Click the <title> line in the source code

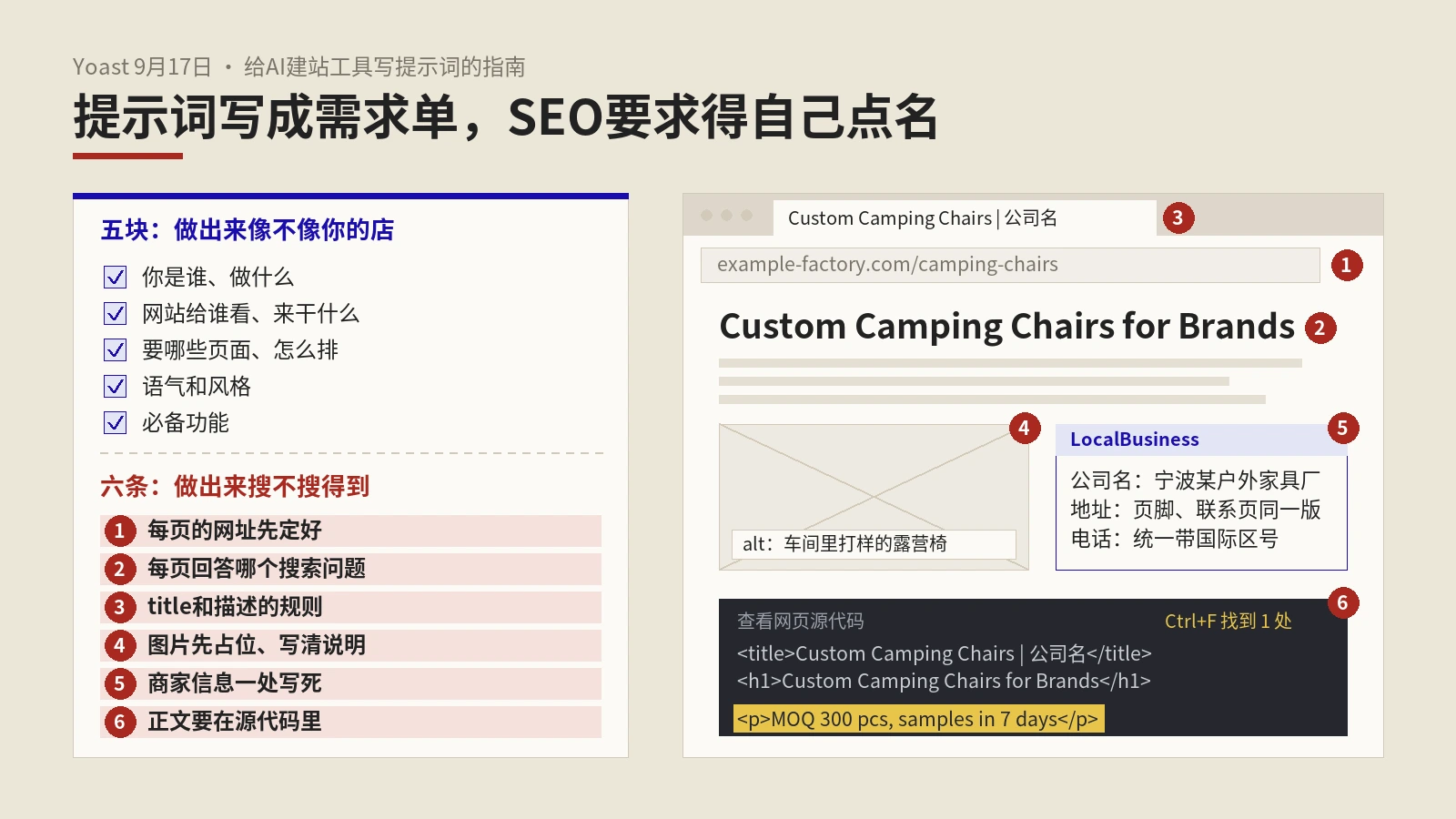(945, 653)
